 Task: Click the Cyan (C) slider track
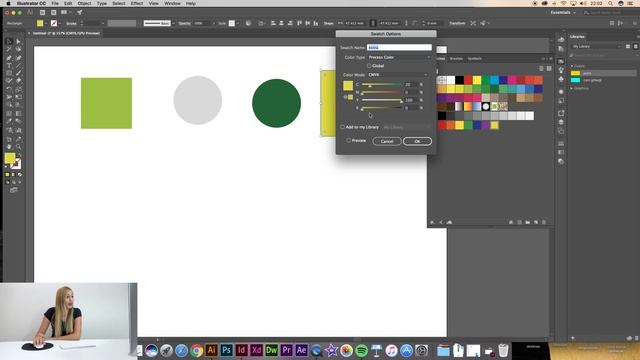[x=382, y=84]
